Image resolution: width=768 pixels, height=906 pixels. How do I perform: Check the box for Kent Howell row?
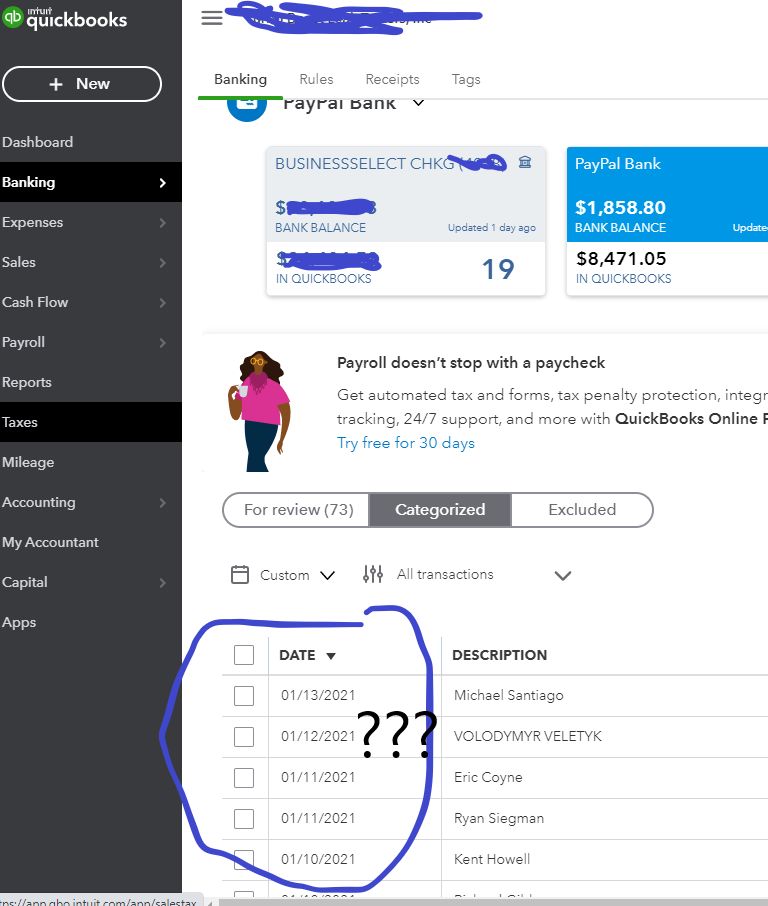coord(244,860)
